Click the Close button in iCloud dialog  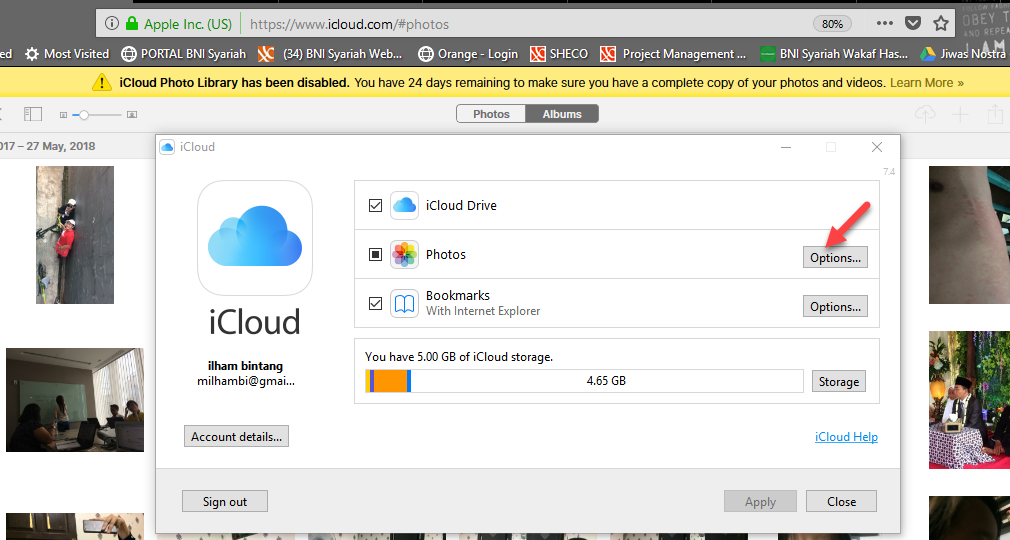(841, 501)
